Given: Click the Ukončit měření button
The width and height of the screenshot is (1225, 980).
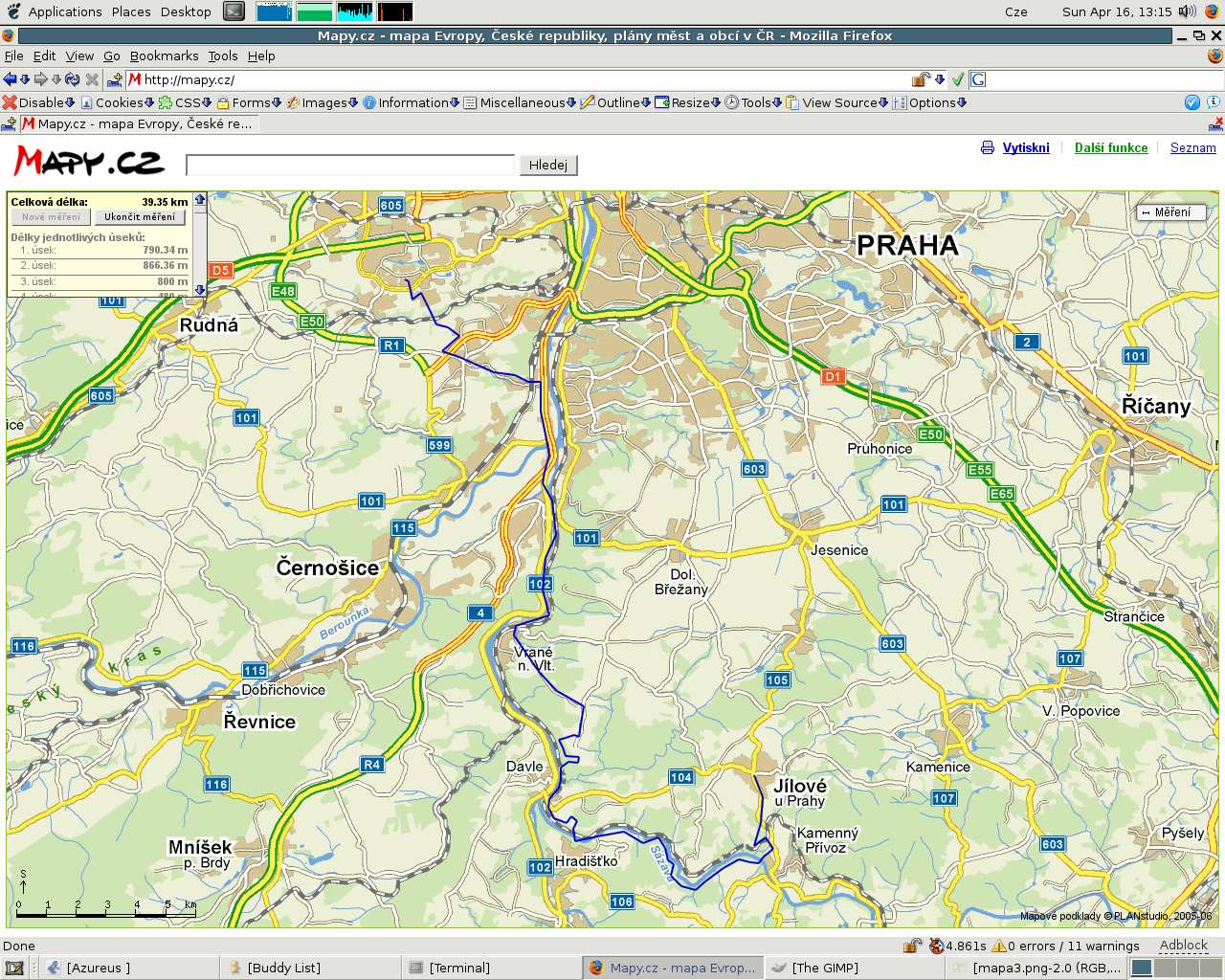Looking at the screenshot, I should pyautogui.click(x=140, y=217).
